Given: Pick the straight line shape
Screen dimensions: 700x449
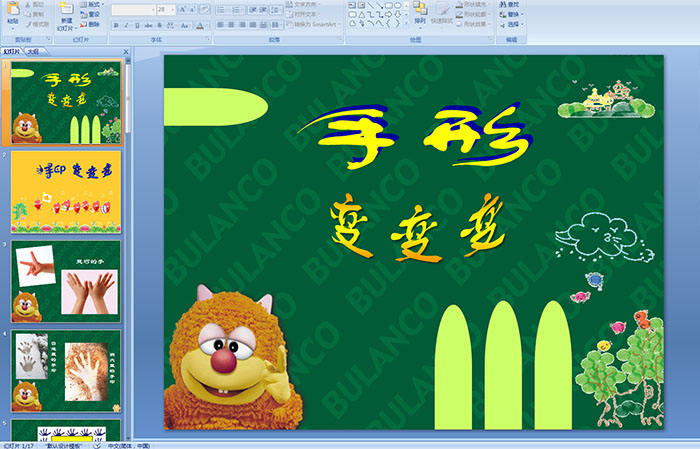Looking at the screenshot, I should (x=370, y=5).
